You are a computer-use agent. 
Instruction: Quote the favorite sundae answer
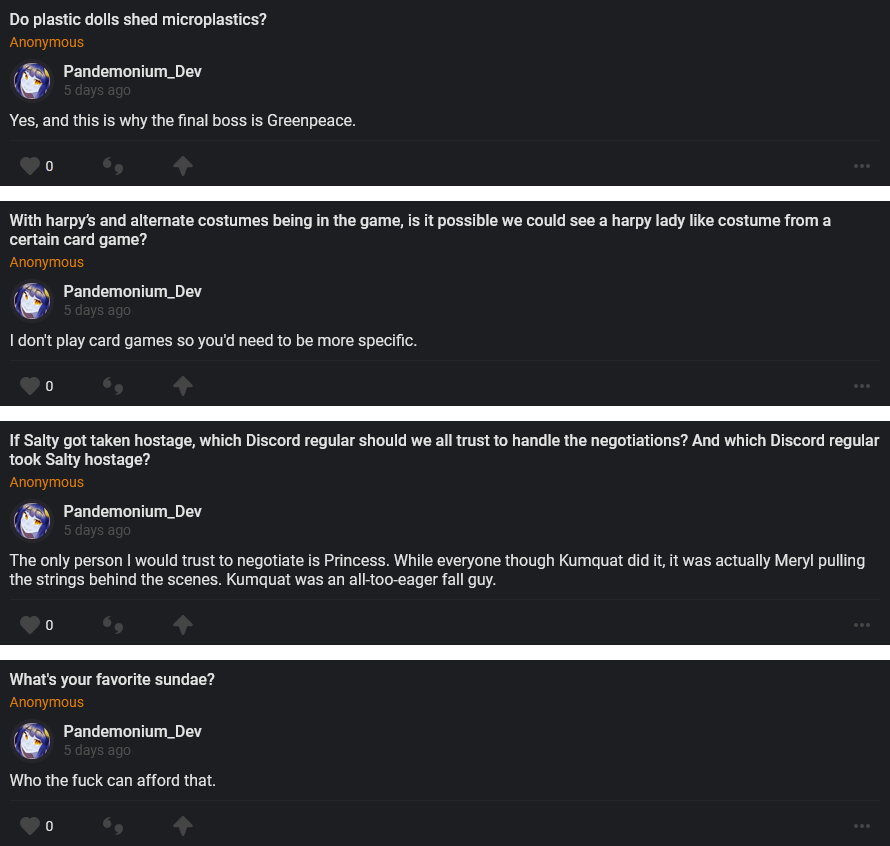(x=113, y=826)
